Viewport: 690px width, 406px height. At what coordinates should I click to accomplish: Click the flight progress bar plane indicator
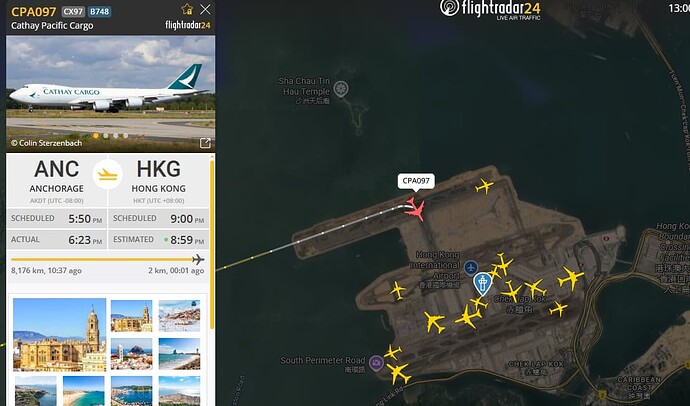tap(198, 260)
